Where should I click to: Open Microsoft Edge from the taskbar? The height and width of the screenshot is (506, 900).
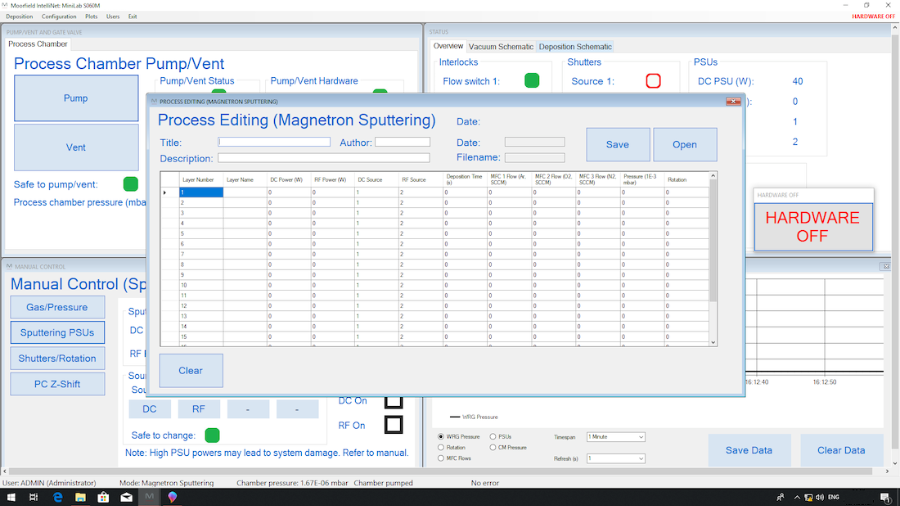pos(57,497)
